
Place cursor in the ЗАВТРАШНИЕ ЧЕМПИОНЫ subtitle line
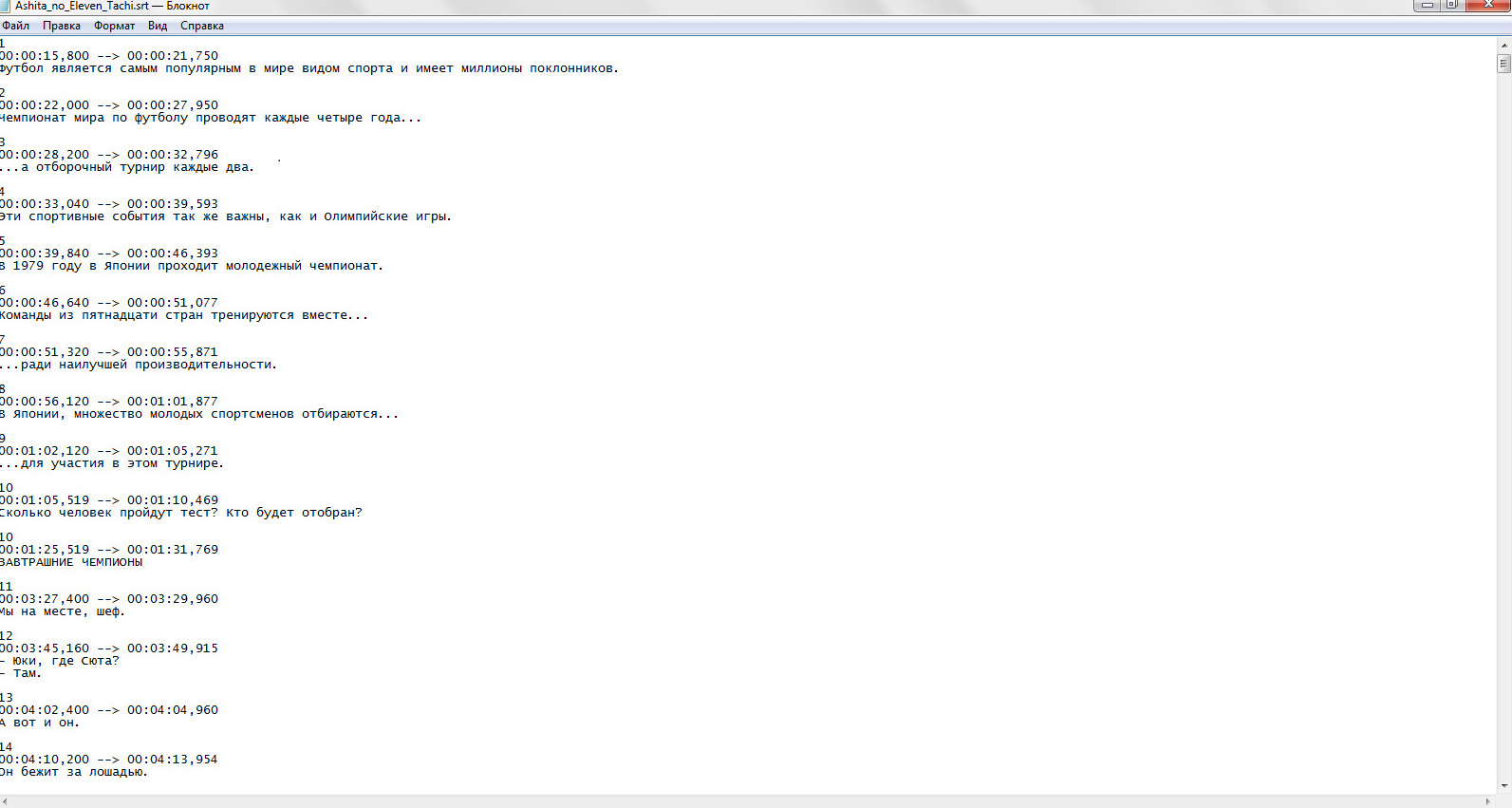(x=72, y=562)
